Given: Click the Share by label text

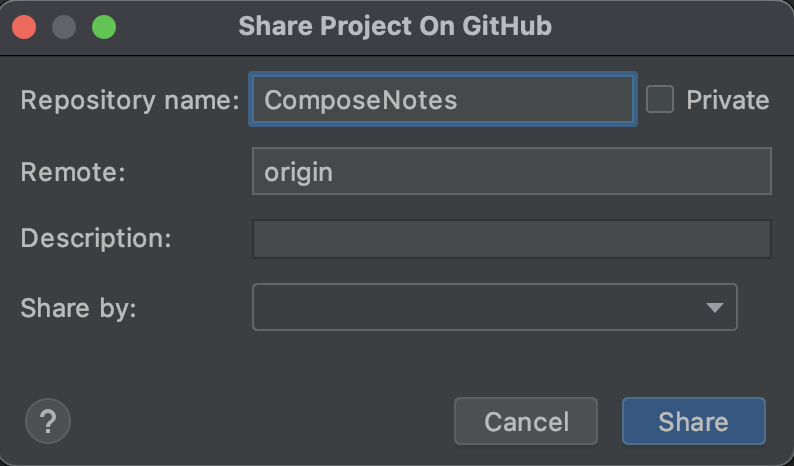Looking at the screenshot, I should 77,307.
